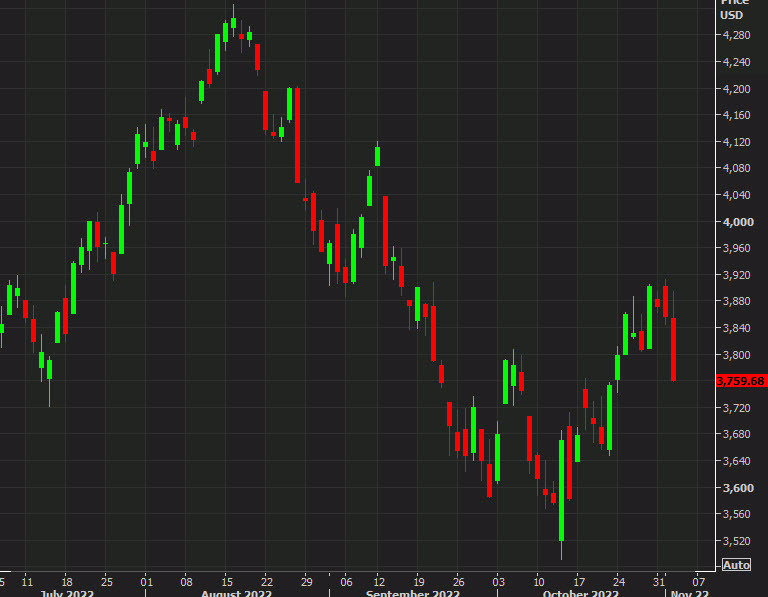
Task: Select the 3,840 price axis label
Action: point(737,328)
